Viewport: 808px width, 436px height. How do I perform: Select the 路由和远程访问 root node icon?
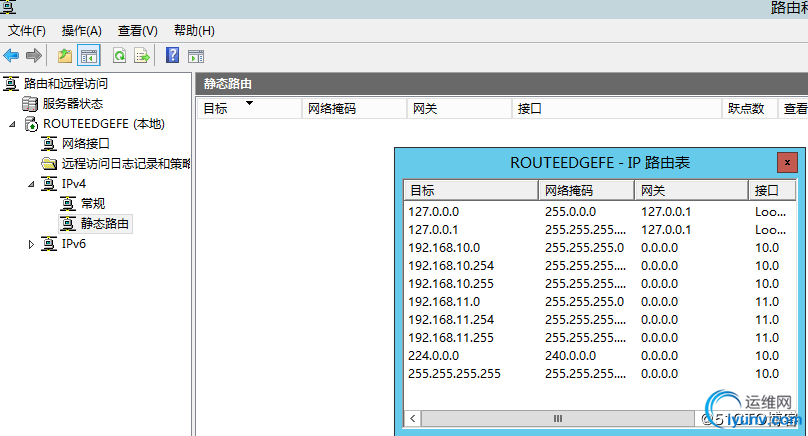coord(11,83)
